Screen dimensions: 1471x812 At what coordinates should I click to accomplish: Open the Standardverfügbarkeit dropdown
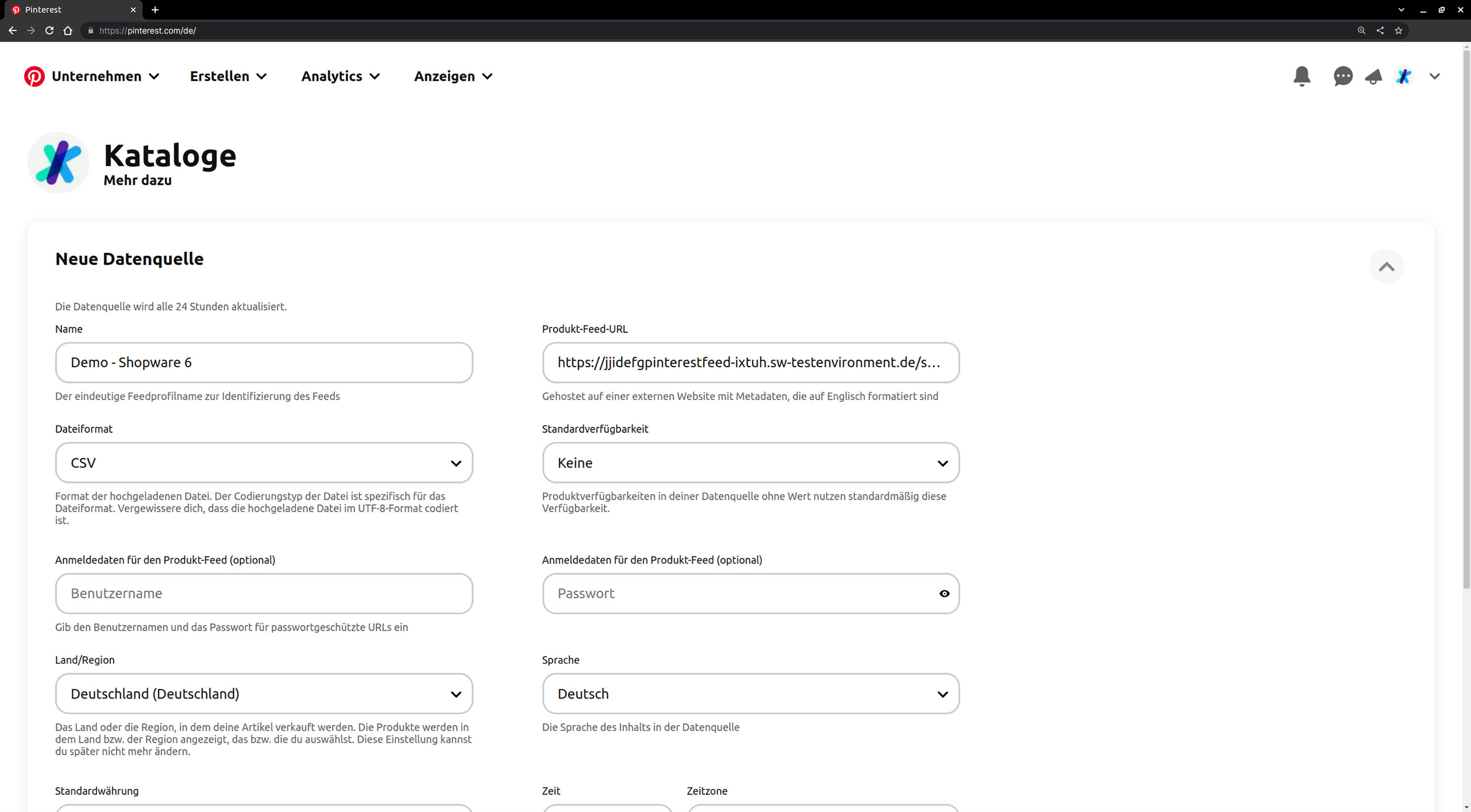coord(750,463)
